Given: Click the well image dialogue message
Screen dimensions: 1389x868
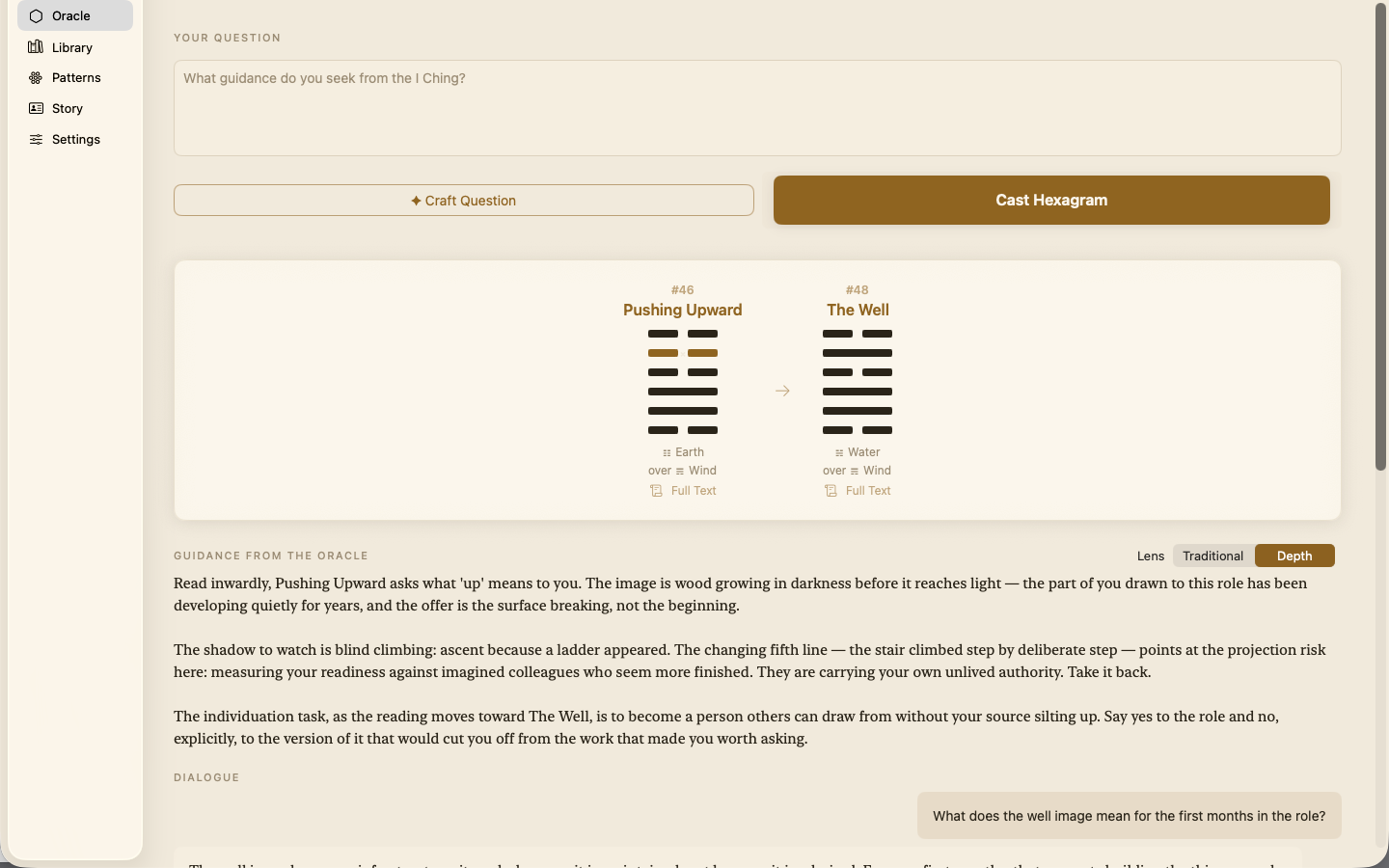Looking at the screenshot, I should pos(1129,816).
